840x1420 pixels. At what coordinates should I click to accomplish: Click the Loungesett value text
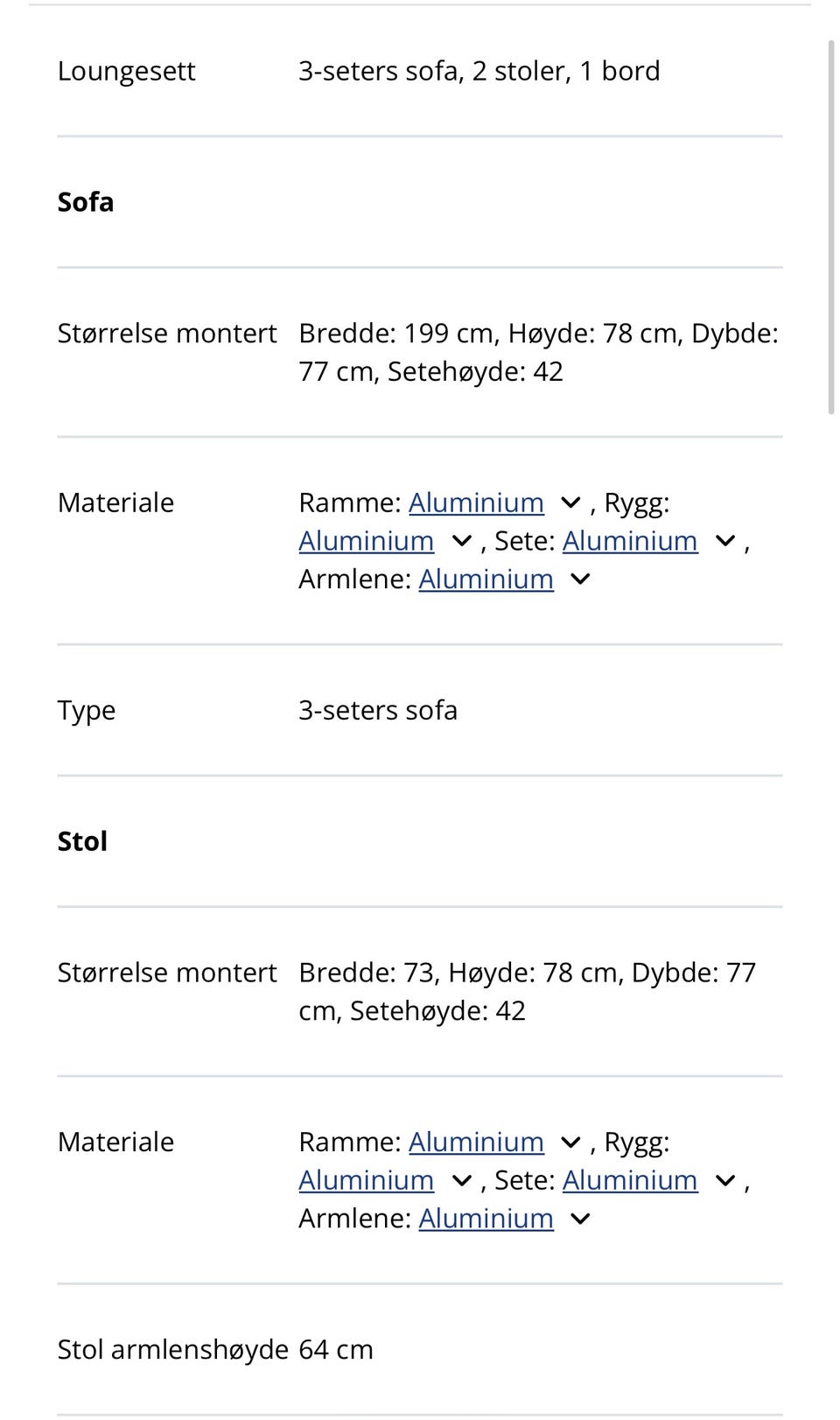tap(479, 71)
